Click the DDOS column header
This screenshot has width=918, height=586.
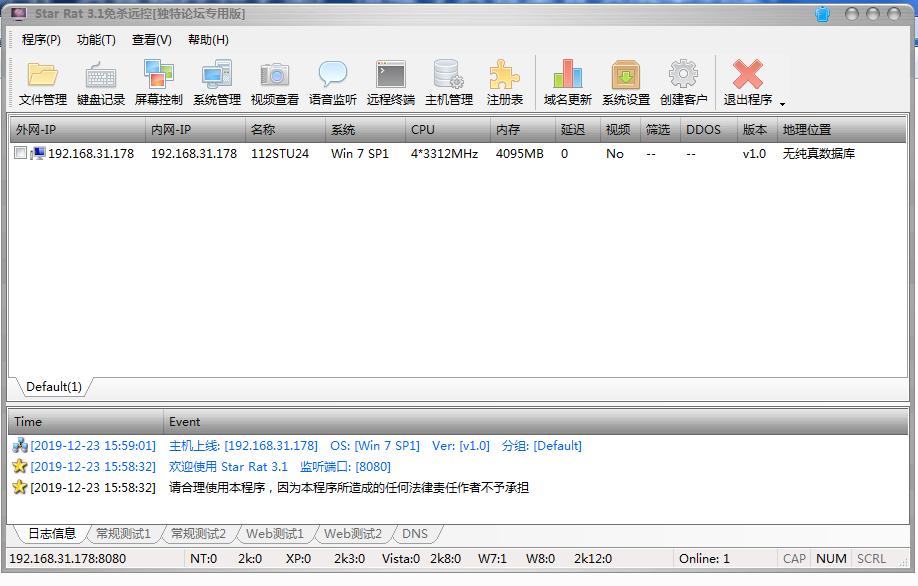pyautogui.click(x=708, y=129)
